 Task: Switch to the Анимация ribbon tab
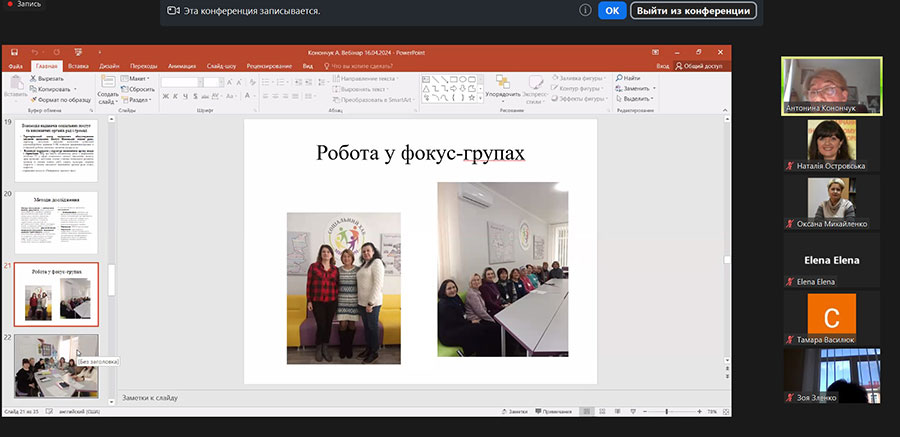click(x=182, y=65)
